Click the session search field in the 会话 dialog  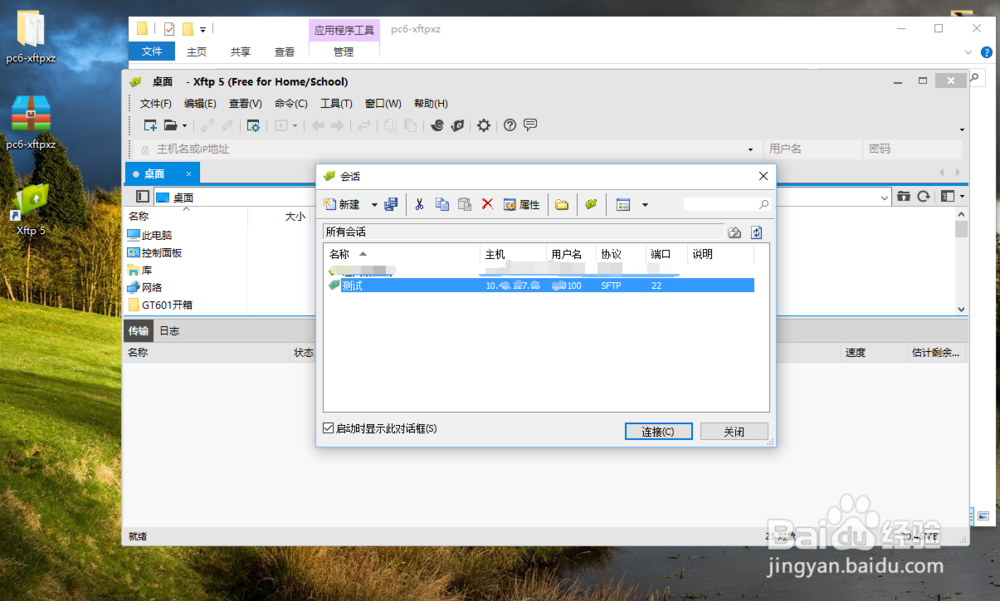coord(726,204)
